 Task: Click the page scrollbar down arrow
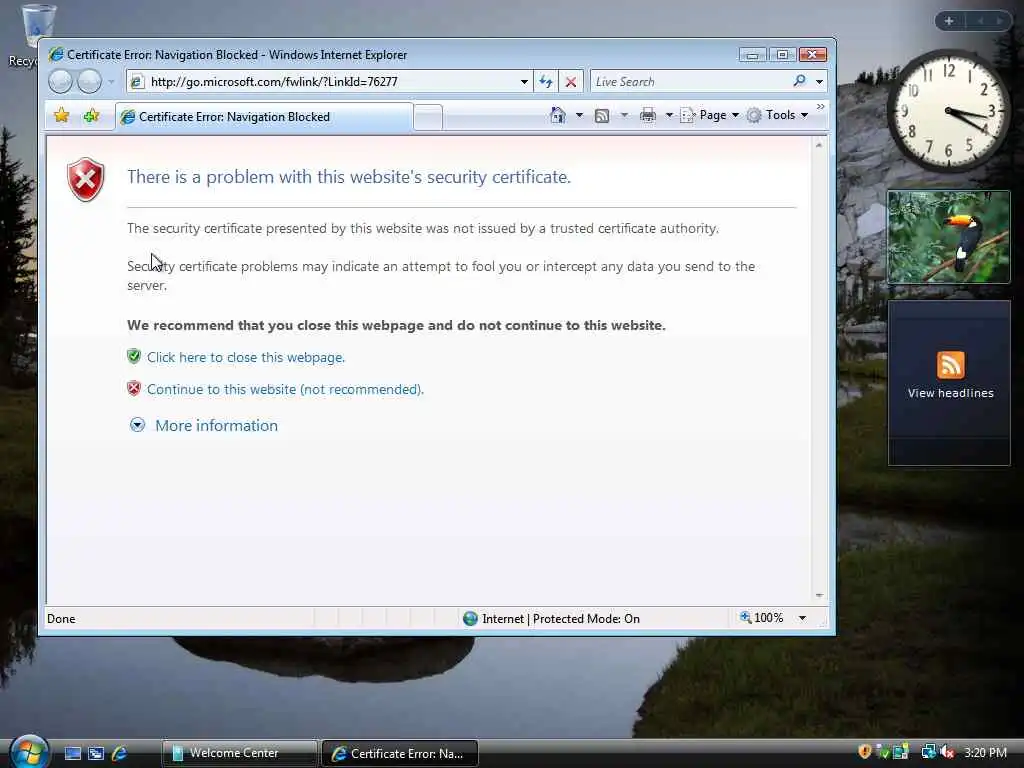(819, 595)
